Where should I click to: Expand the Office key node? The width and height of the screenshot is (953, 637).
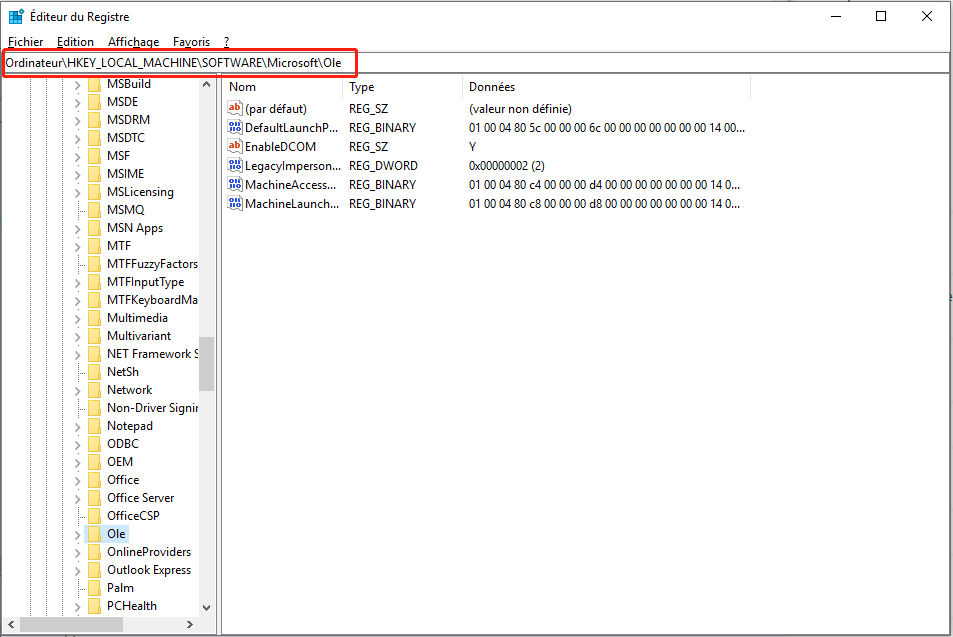tap(78, 480)
